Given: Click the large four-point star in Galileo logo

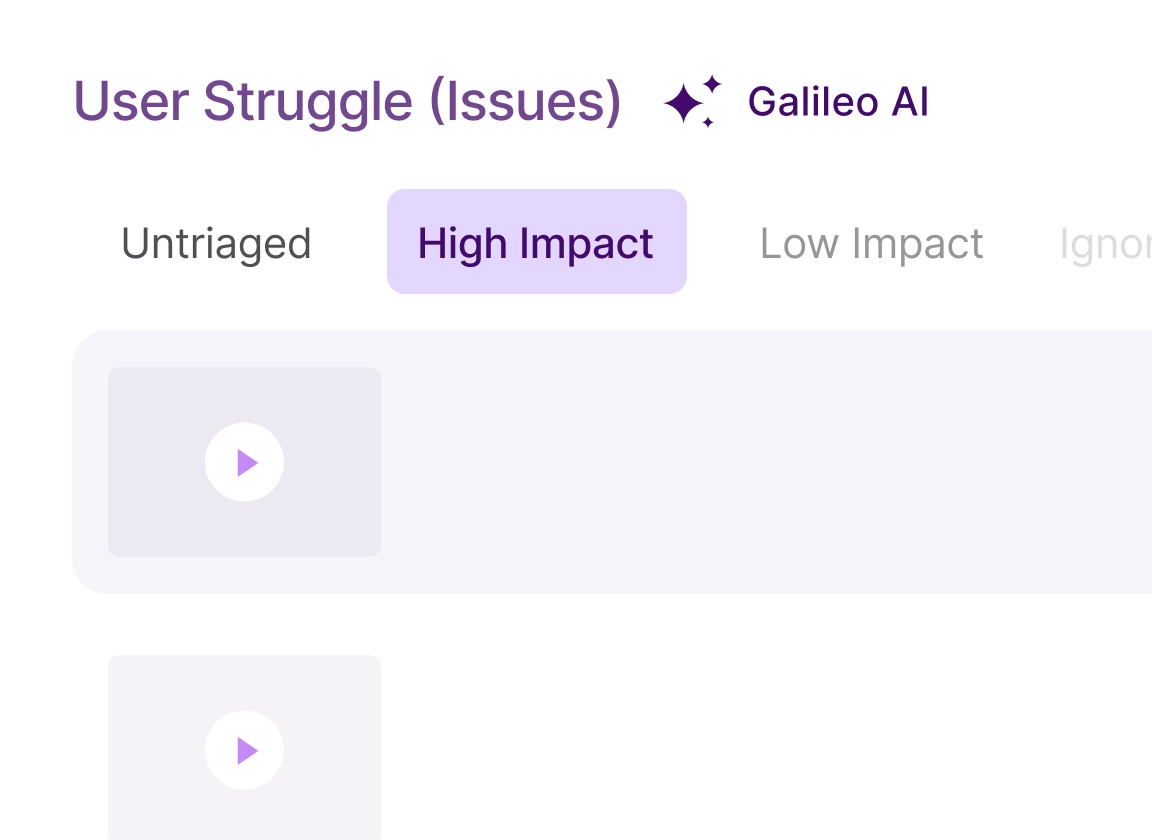Looking at the screenshot, I should tap(684, 104).
